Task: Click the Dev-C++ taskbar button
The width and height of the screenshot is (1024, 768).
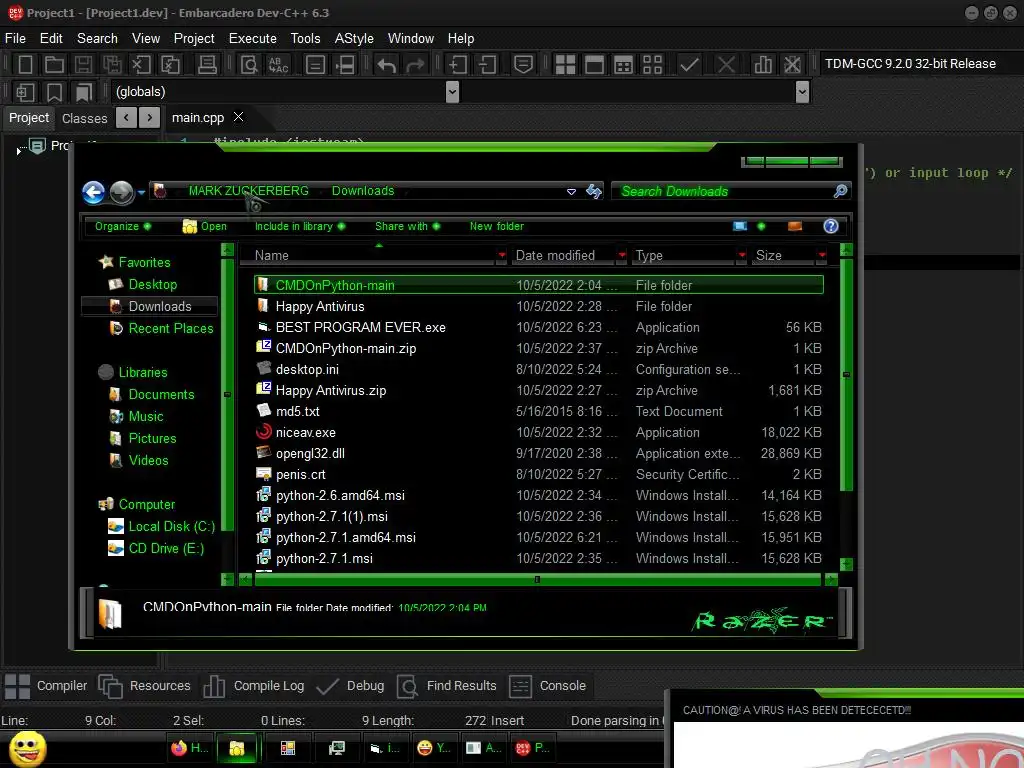Action: pos(533,748)
